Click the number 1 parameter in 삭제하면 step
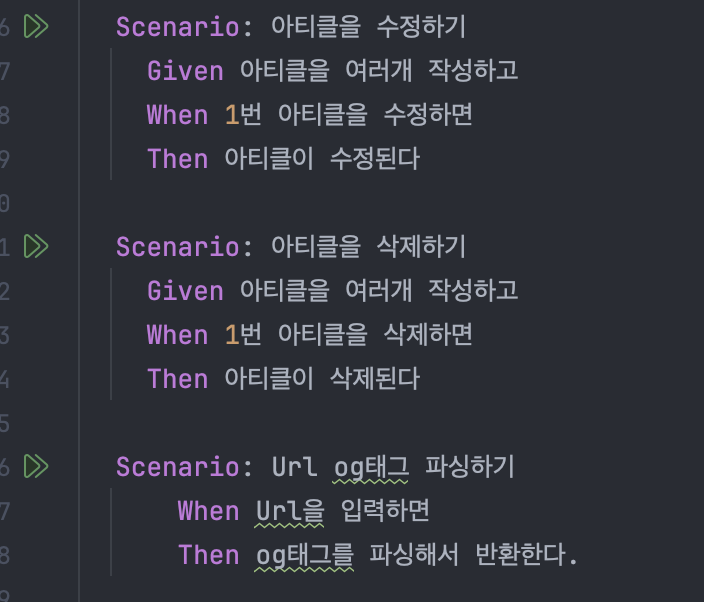The image size is (704, 602). (x=232, y=334)
